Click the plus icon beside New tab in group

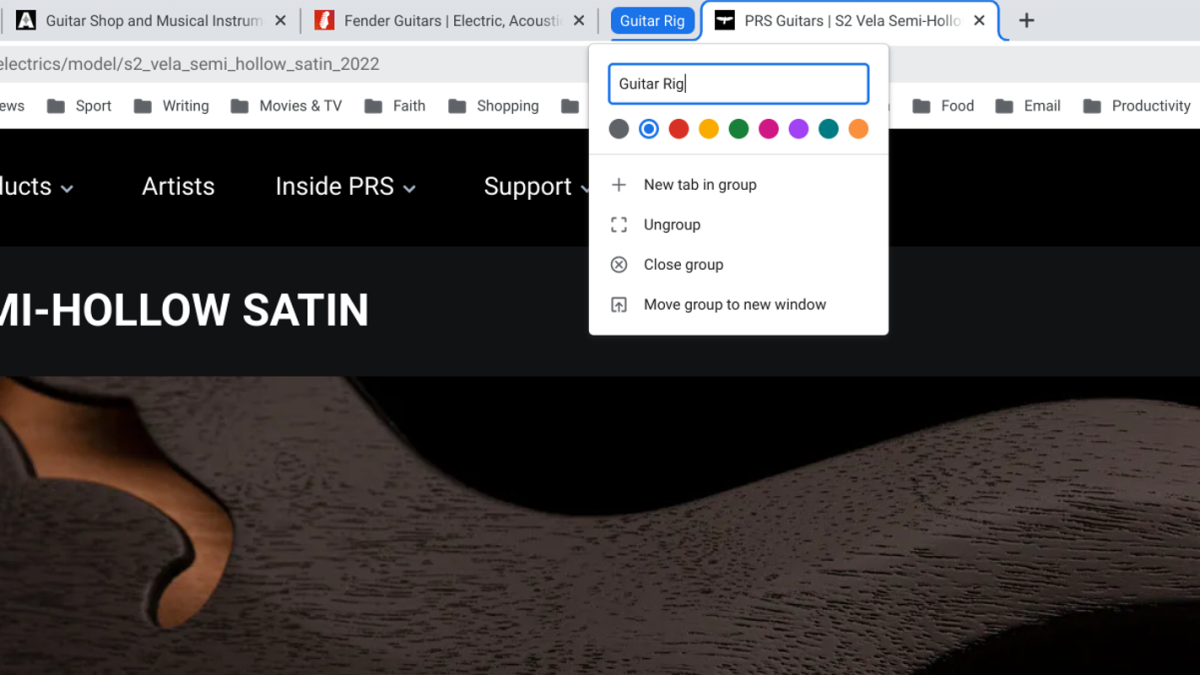coord(619,185)
